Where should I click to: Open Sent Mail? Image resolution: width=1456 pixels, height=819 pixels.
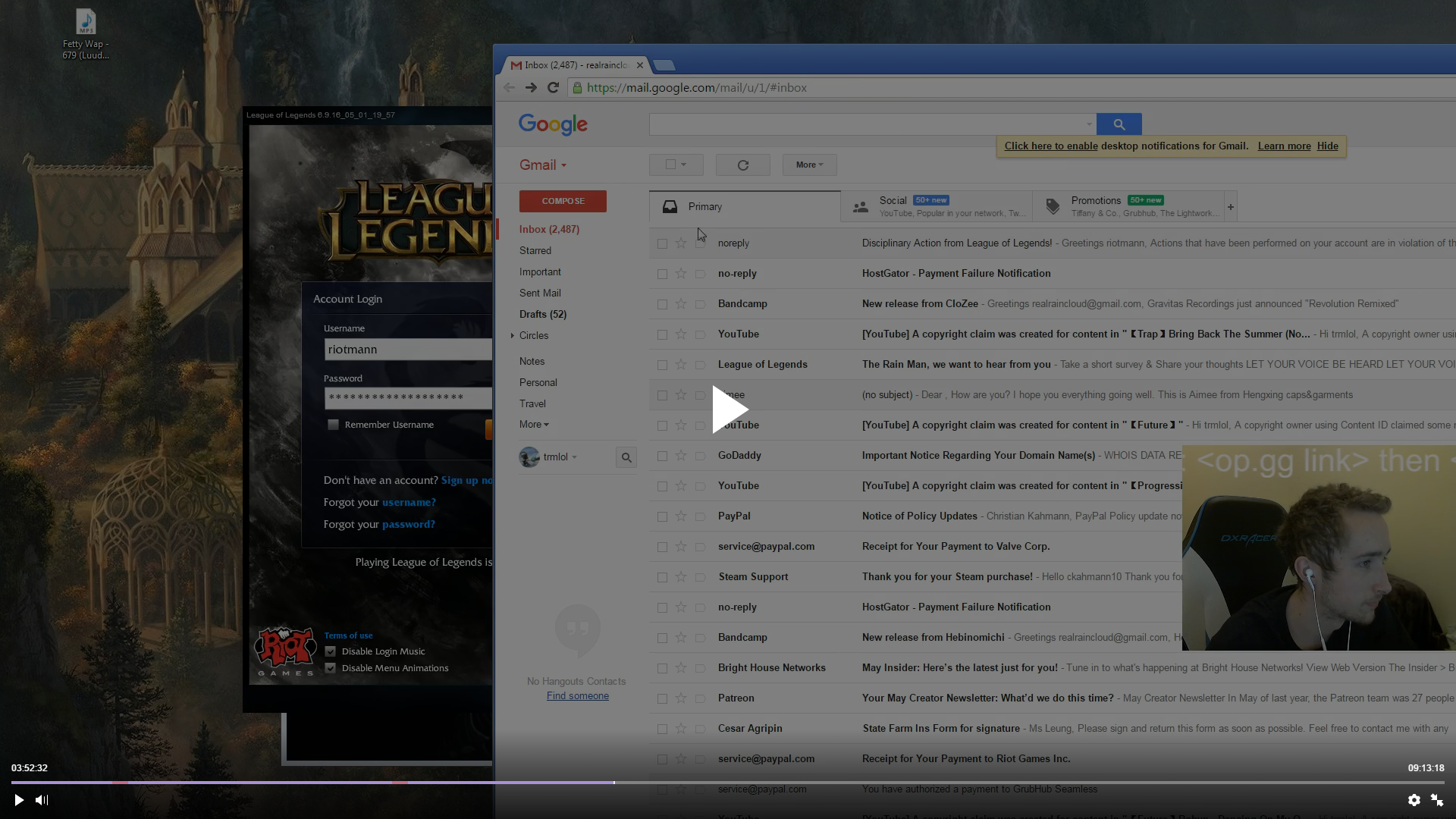[540, 293]
